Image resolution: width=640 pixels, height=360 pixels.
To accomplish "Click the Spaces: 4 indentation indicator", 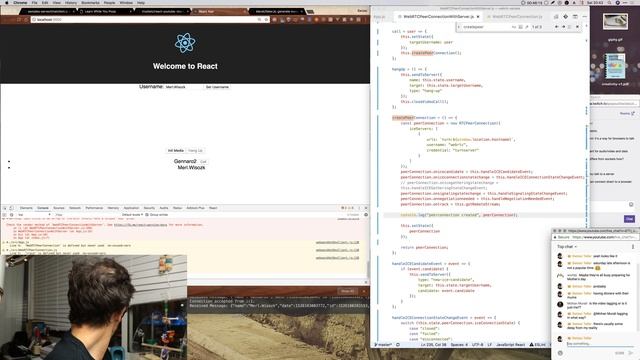I will [459, 345].
